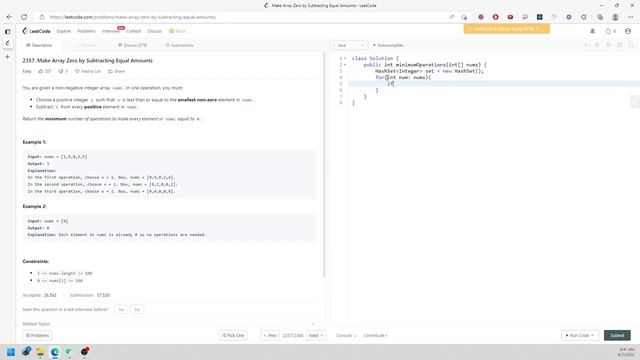Click the thumbs-down dislike icon

click(x=61, y=71)
